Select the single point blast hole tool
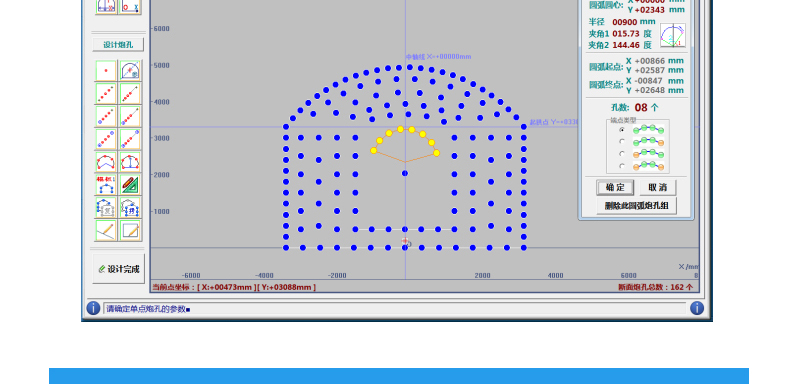 click(x=106, y=71)
